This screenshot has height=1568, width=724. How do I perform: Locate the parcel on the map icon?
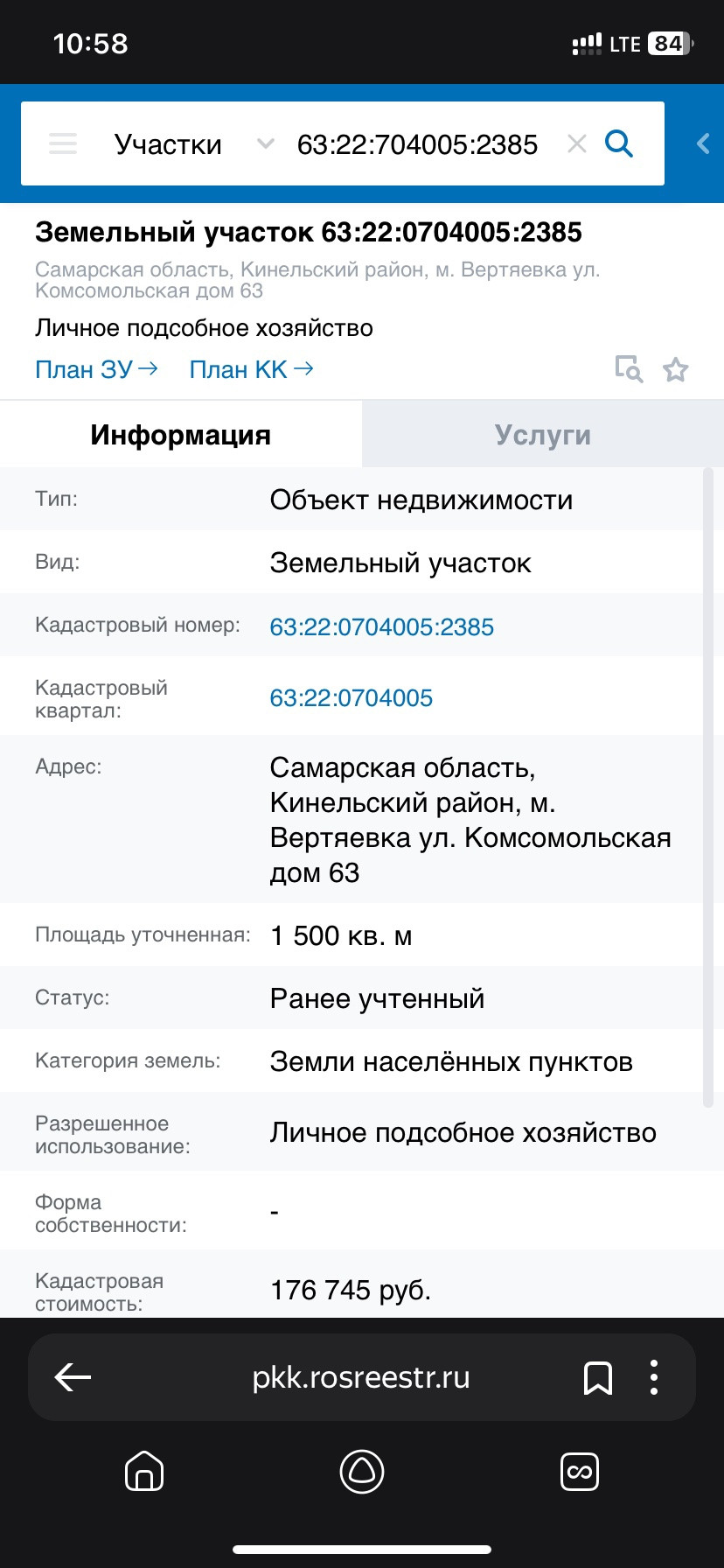(x=629, y=369)
